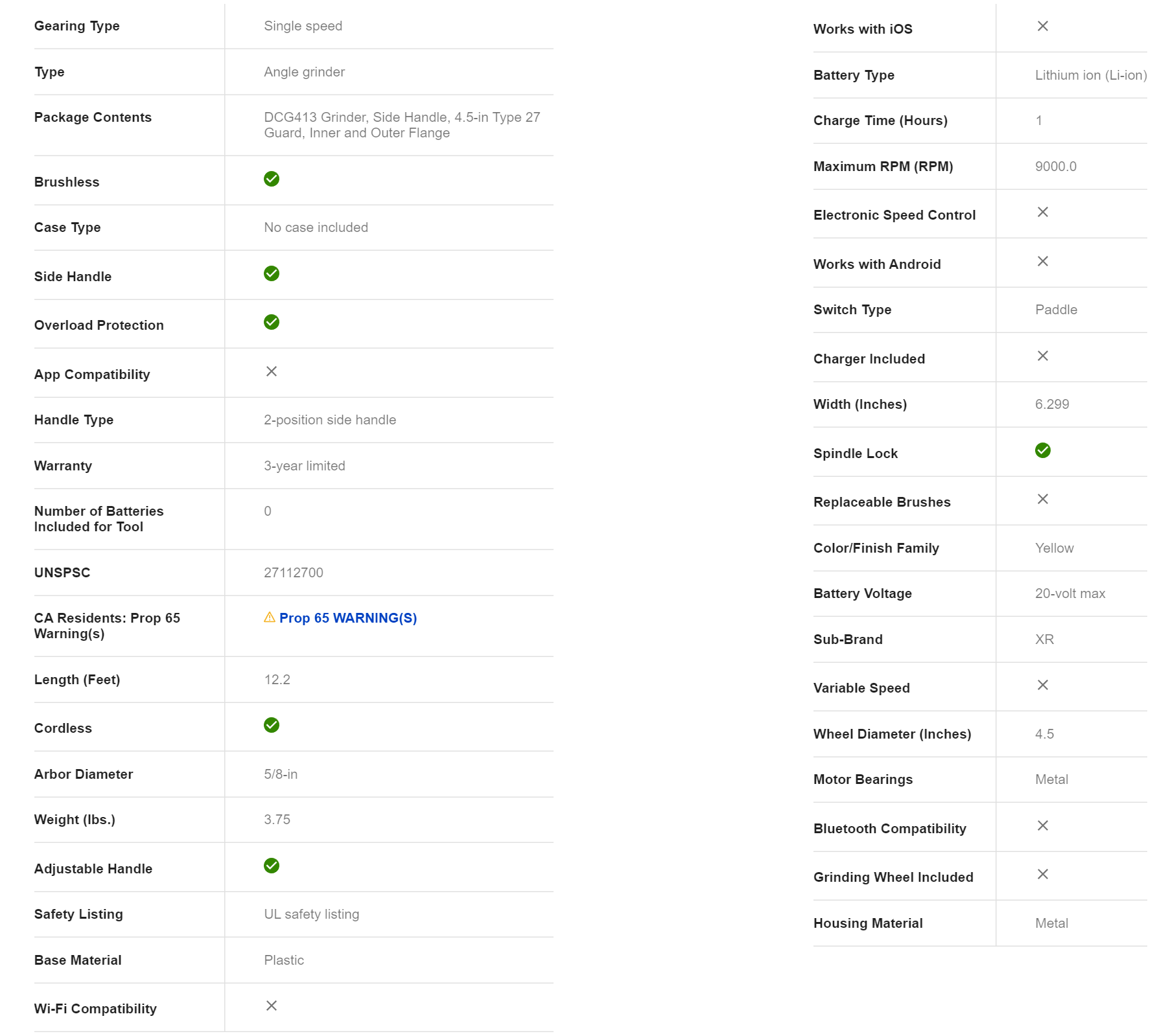1168x1036 pixels.
Task: Click the Overload Protection green check icon
Action: pos(272,322)
